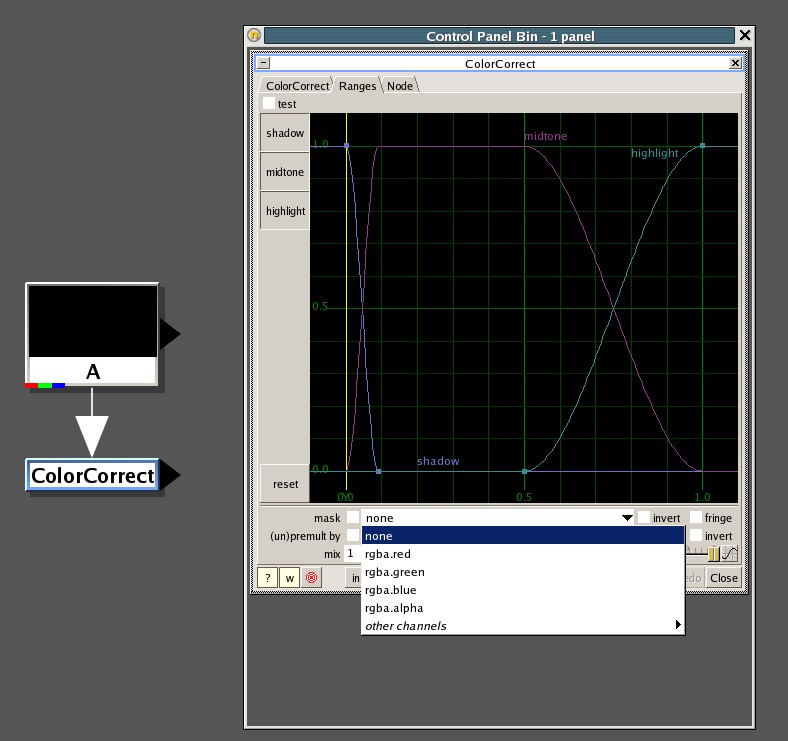Screen dimensions: 788x741
Task: Open help with the ? button
Action: (x=267, y=578)
